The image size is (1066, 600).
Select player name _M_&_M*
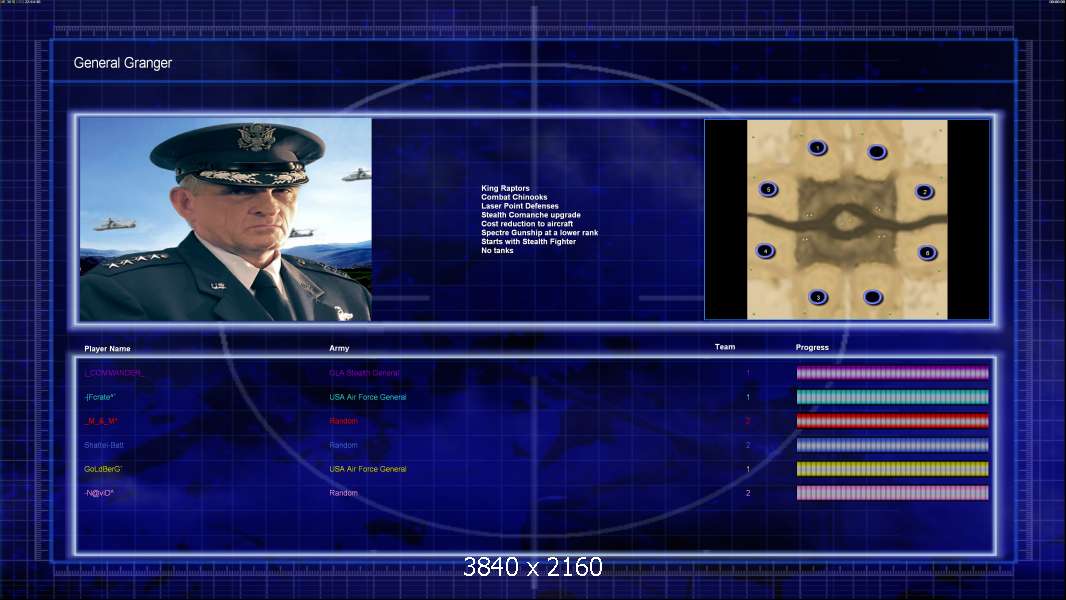[x=101, y=421]
